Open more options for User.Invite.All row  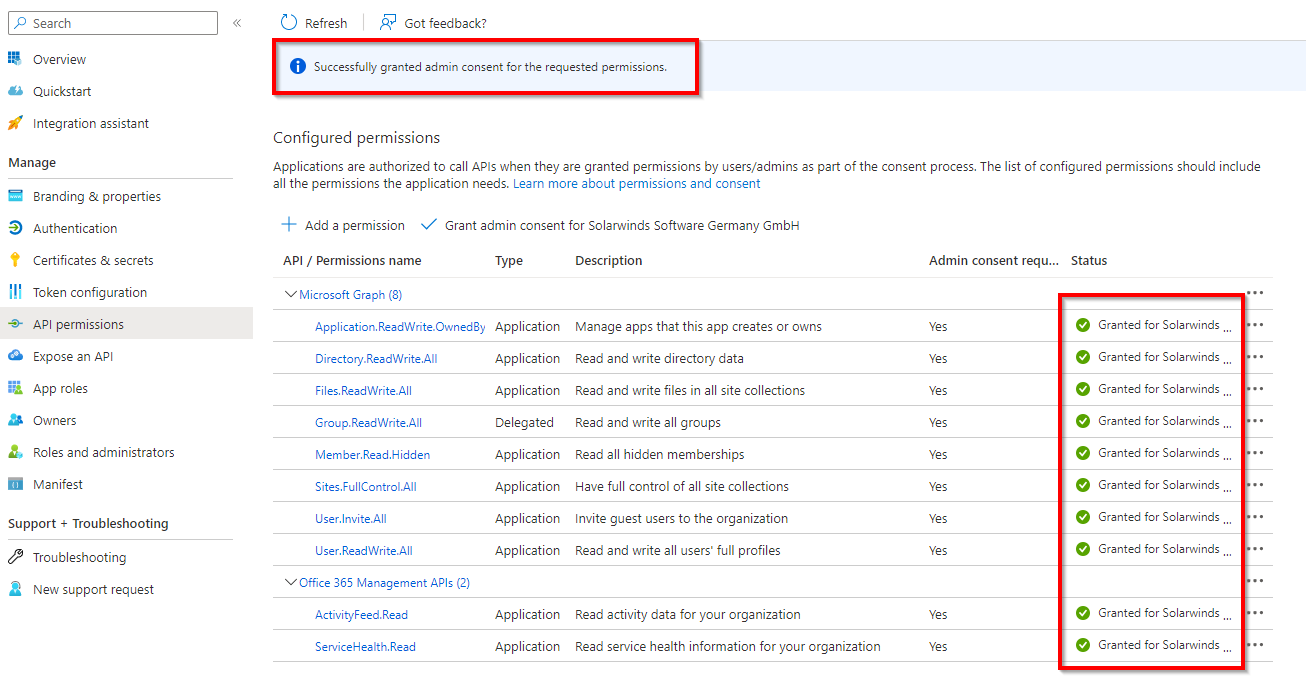[1255, 517]
